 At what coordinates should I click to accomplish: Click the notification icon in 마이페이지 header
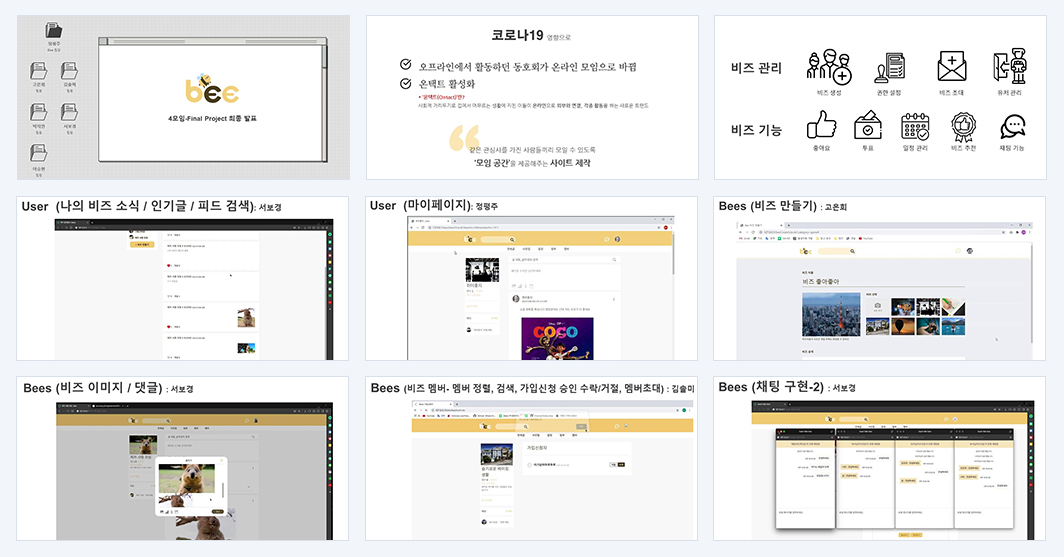(607, 239)
